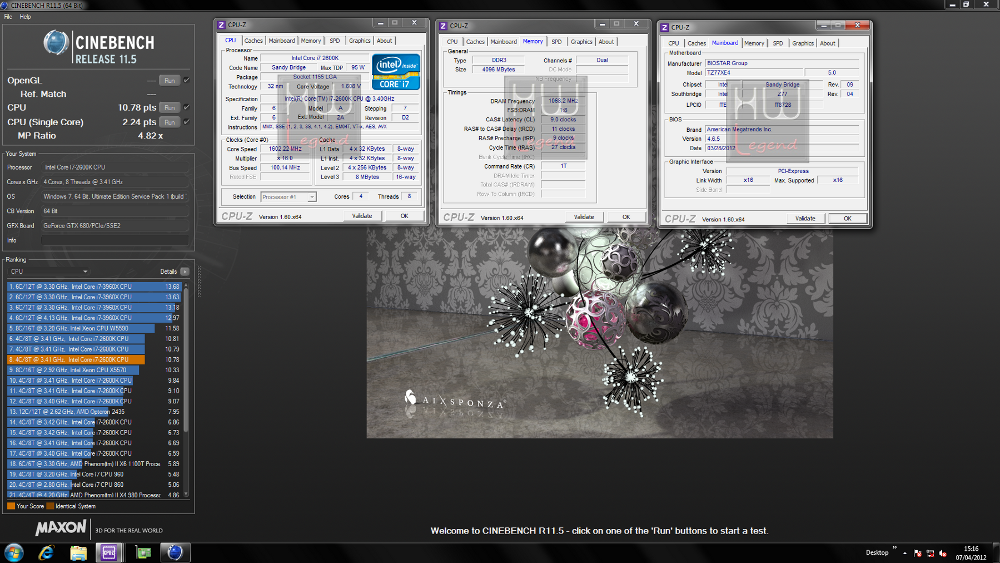Show hidden tray icons arrow

(x=904, y=553)
